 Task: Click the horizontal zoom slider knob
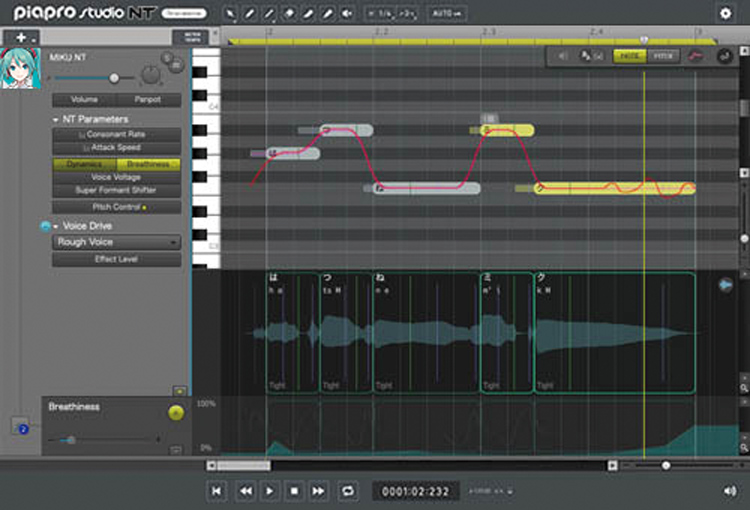(x=665, y=465)
